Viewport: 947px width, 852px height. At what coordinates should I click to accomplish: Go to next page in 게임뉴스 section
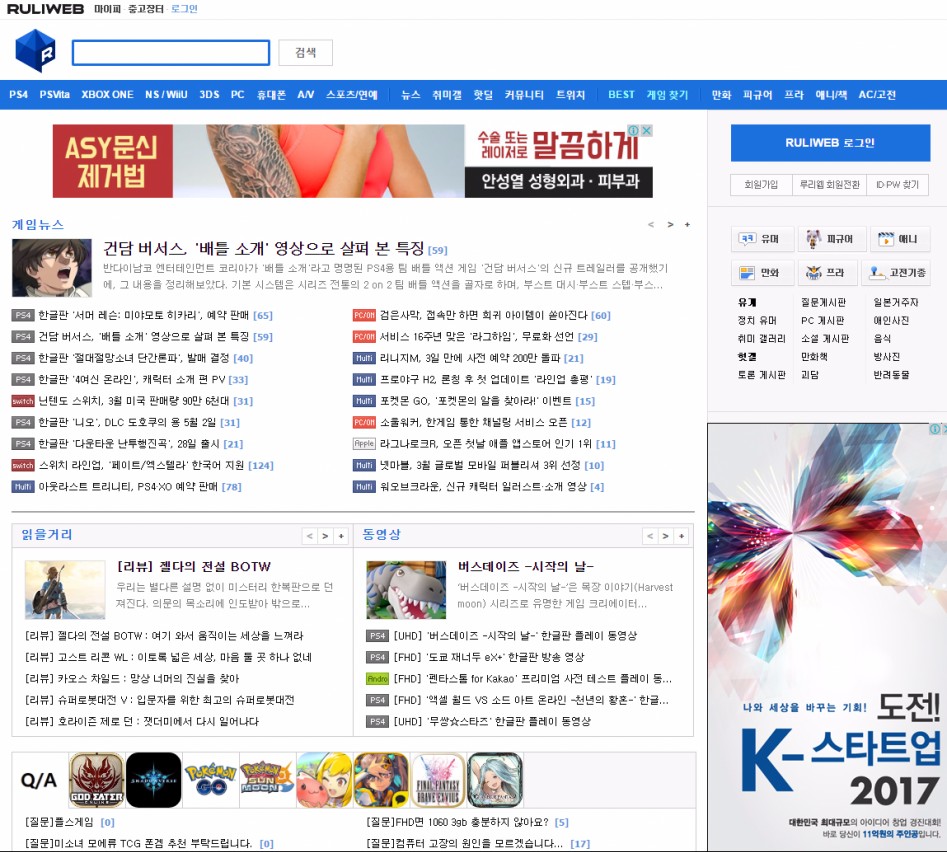point(670,225)
